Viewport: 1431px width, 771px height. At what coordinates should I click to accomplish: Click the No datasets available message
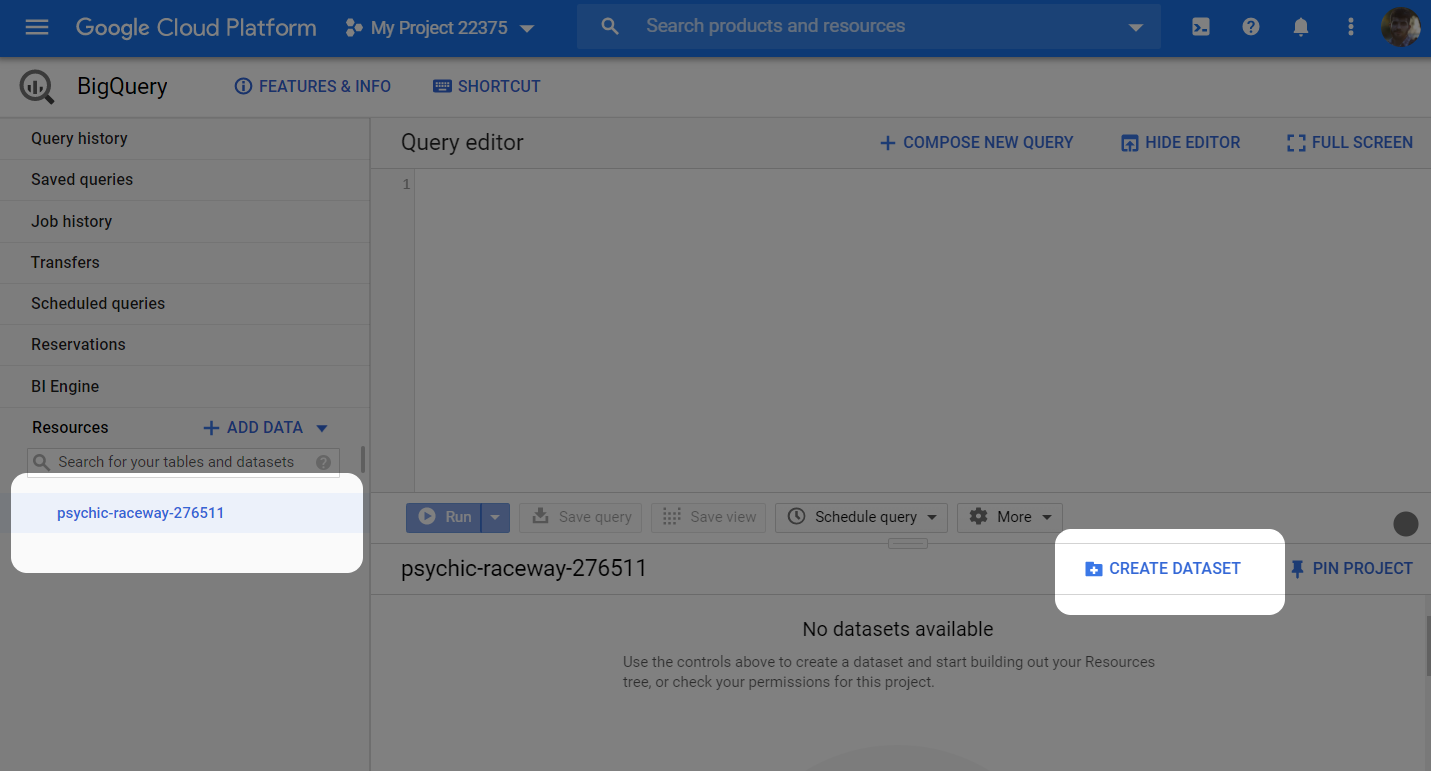pyautogui.click(x=898, y=630)
